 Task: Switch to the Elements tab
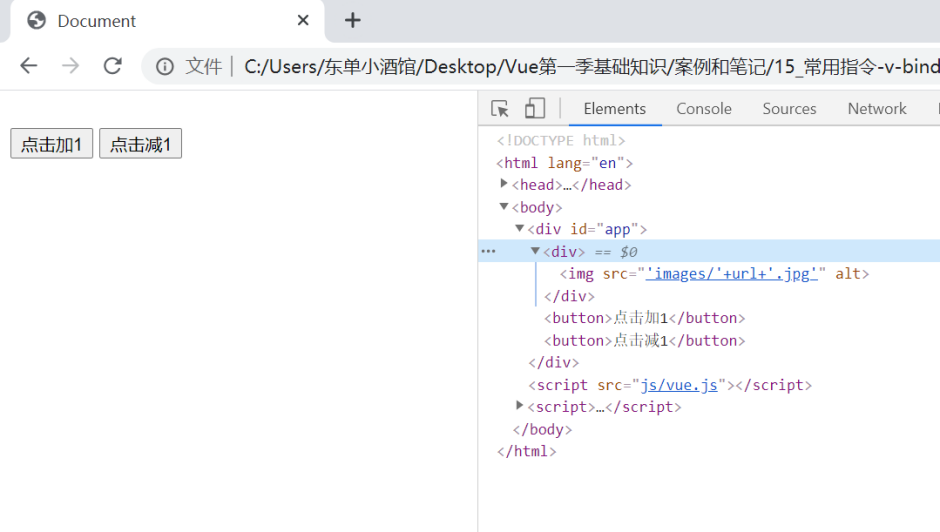pos(614,109)
